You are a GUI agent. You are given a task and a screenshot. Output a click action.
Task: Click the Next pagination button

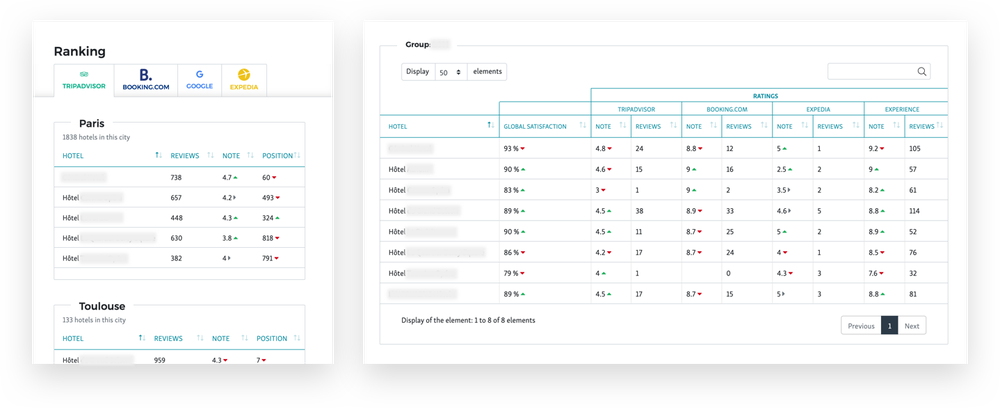[912, 326]
